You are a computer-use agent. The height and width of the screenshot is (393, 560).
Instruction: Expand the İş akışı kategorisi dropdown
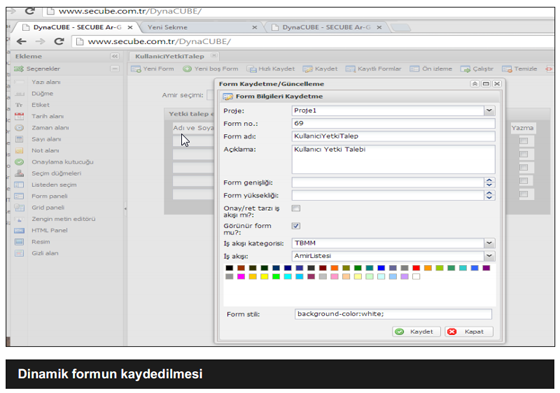[489, 243]
